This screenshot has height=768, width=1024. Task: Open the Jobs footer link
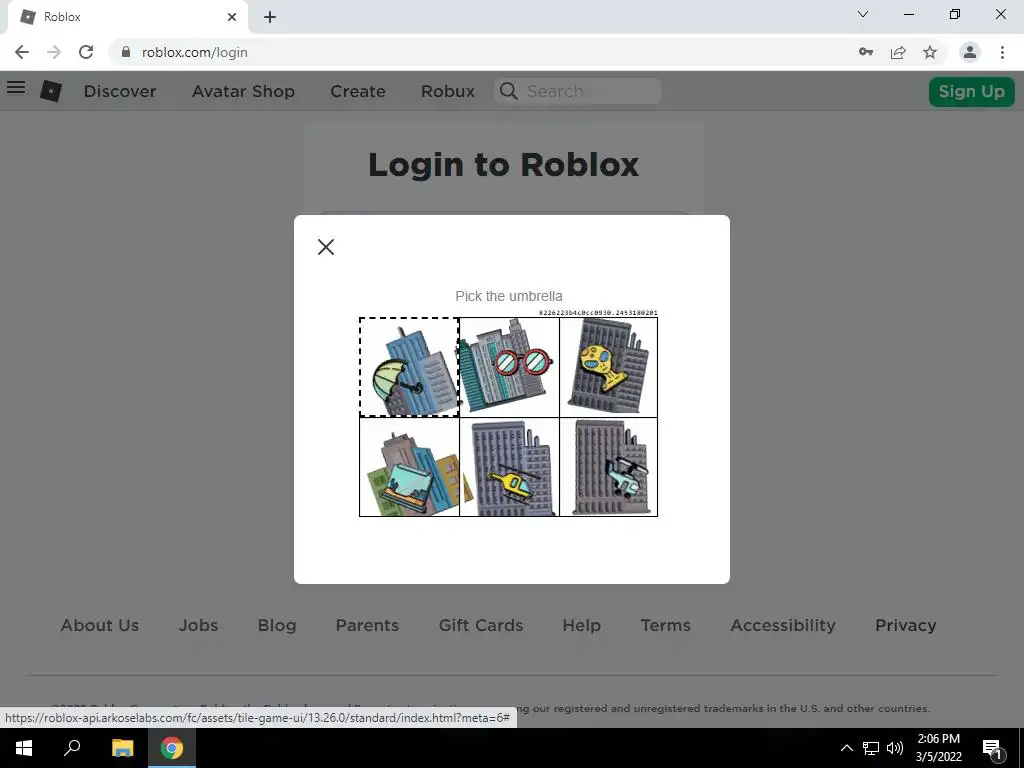pos(199,625)
